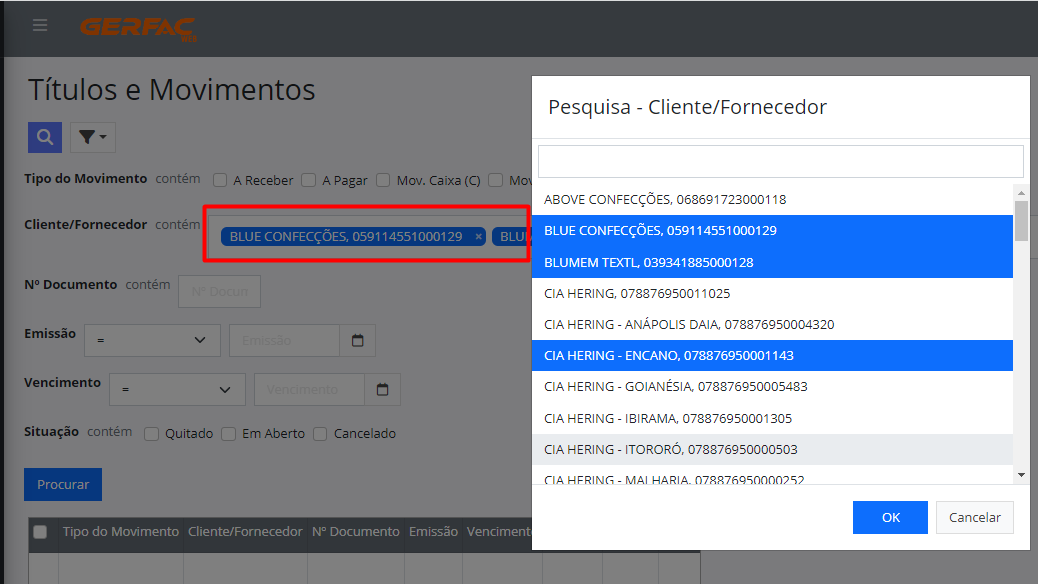Click the list scrollbar down arrow

click(x=1021, y=475)
